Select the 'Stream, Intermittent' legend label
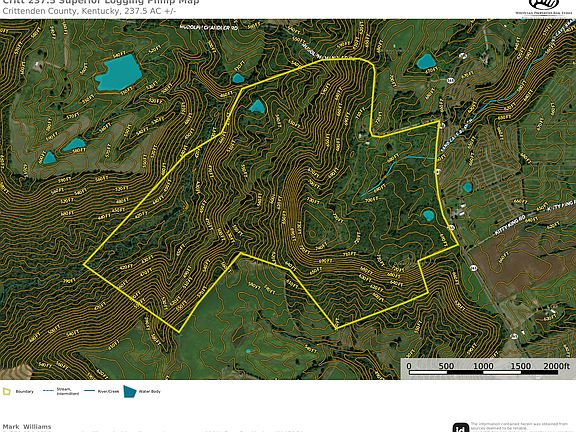Screen dimensions: 576x432 [68, 391]
